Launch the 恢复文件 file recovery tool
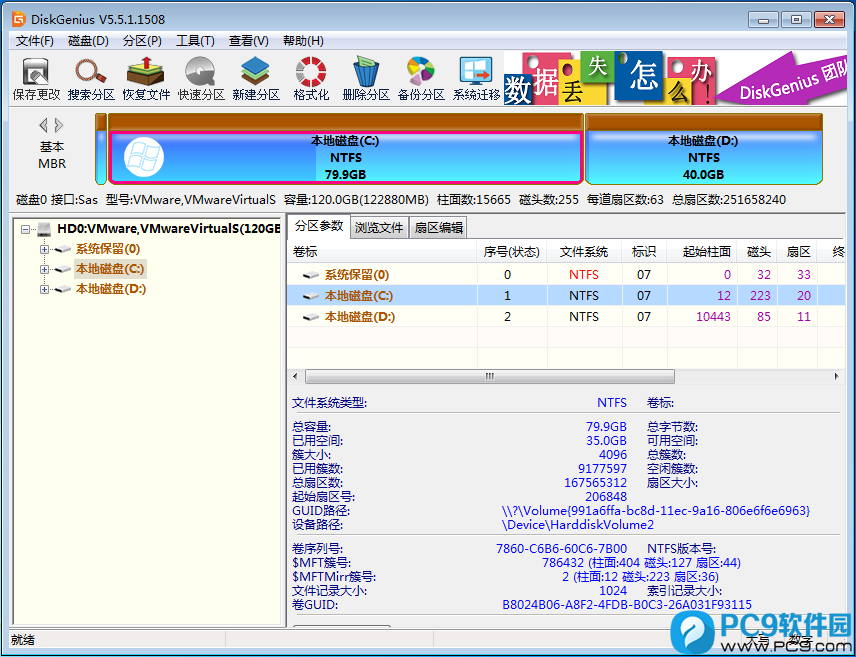 tap(146, 80)
